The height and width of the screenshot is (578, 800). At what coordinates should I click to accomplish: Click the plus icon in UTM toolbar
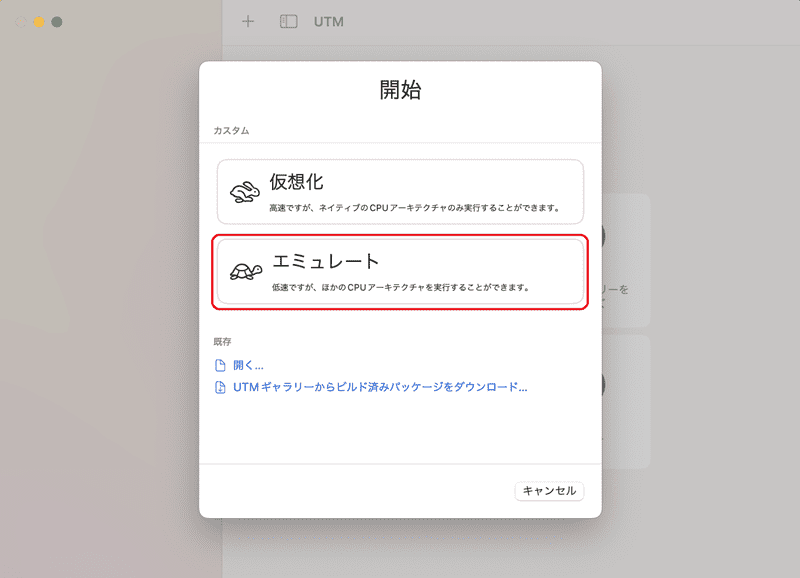pos(248,21)
